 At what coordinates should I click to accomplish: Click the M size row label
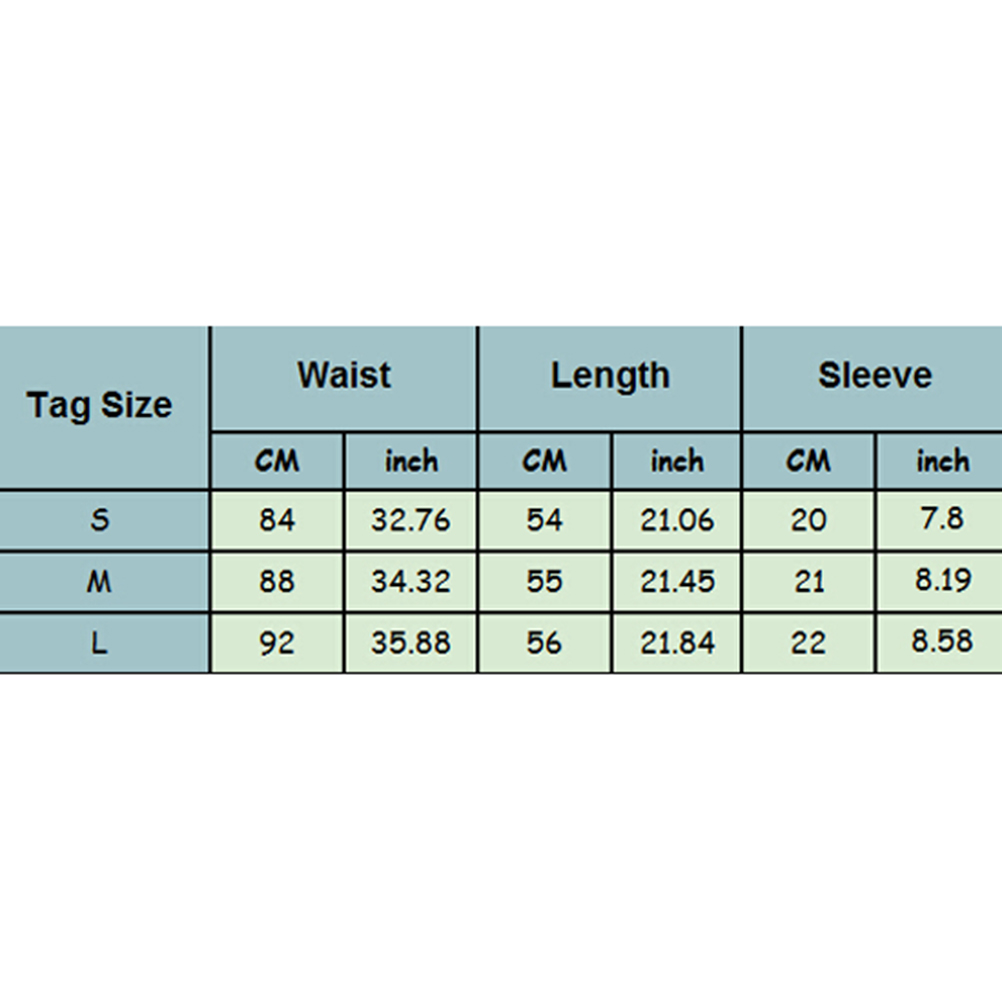100,581
